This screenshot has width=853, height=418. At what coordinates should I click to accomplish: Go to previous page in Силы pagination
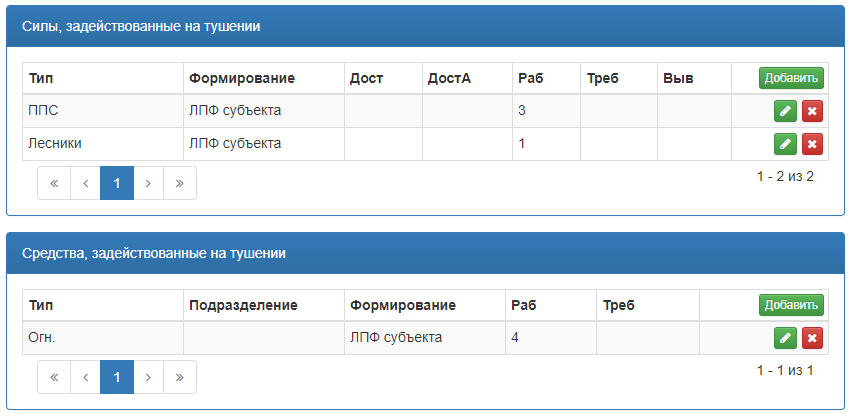(x=85, y=183)
